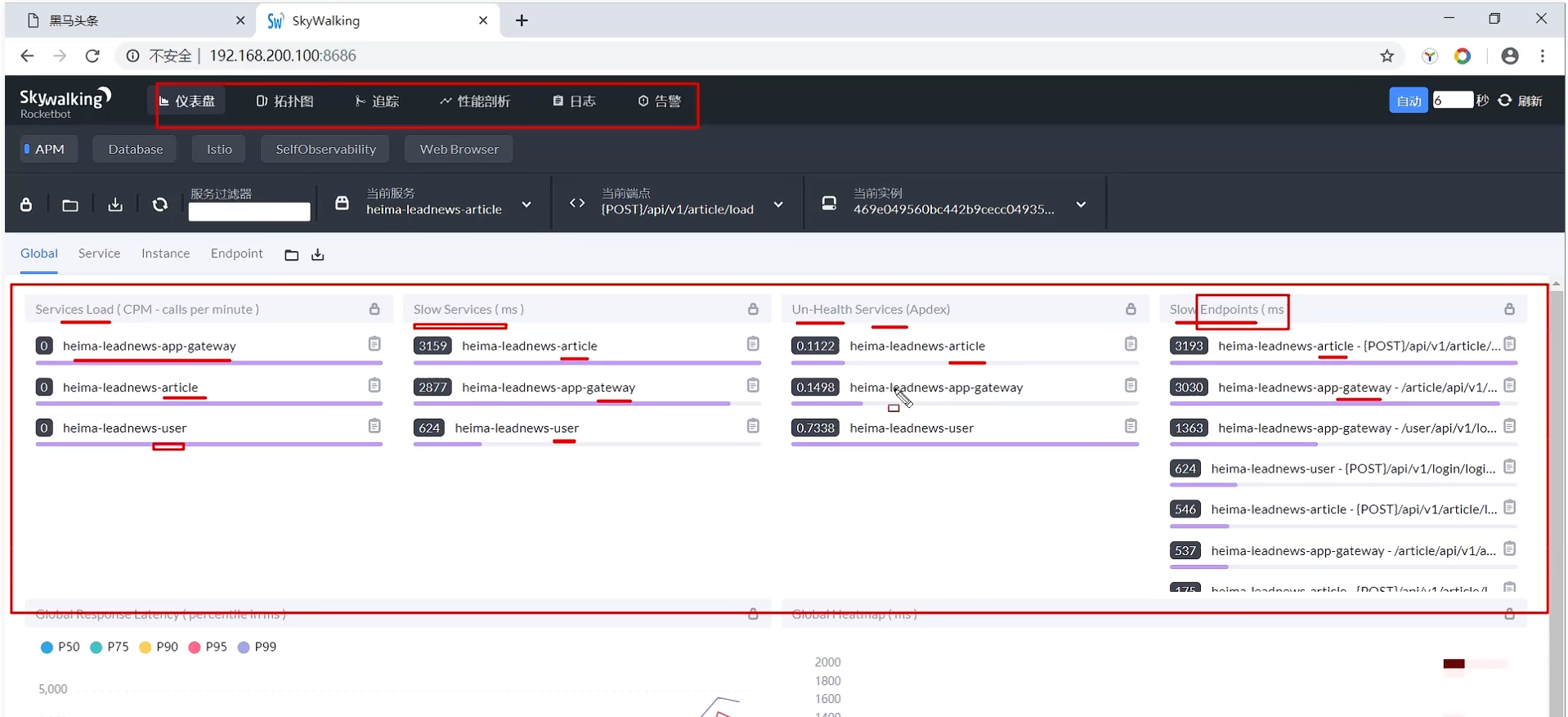Copy heima-leadnews-user in Un-Health Services list
The image size is (1568, 717).
[x=1131, y=426]
